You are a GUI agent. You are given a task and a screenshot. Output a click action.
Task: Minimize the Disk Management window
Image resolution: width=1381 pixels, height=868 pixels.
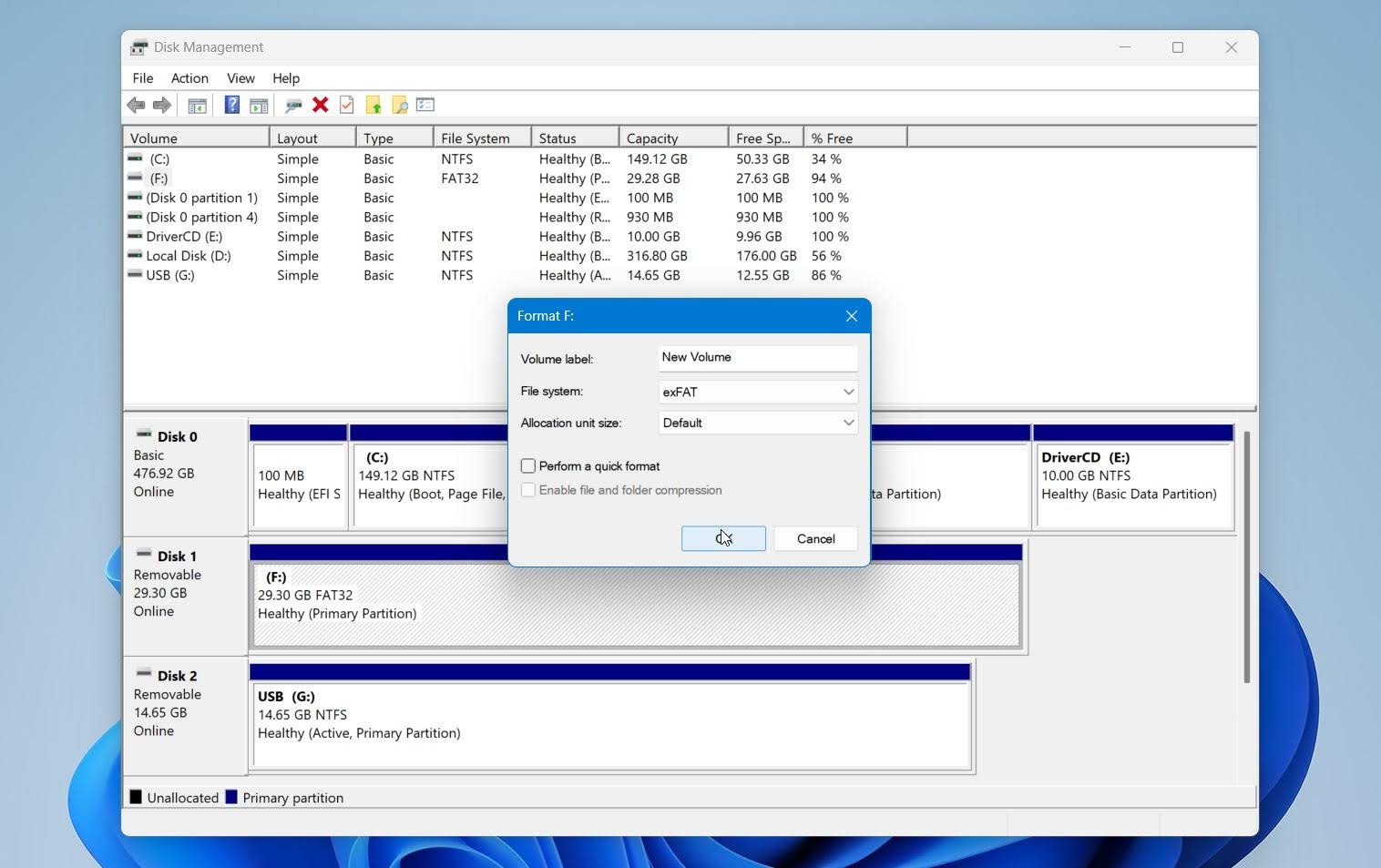click(x=1125, y=47)
